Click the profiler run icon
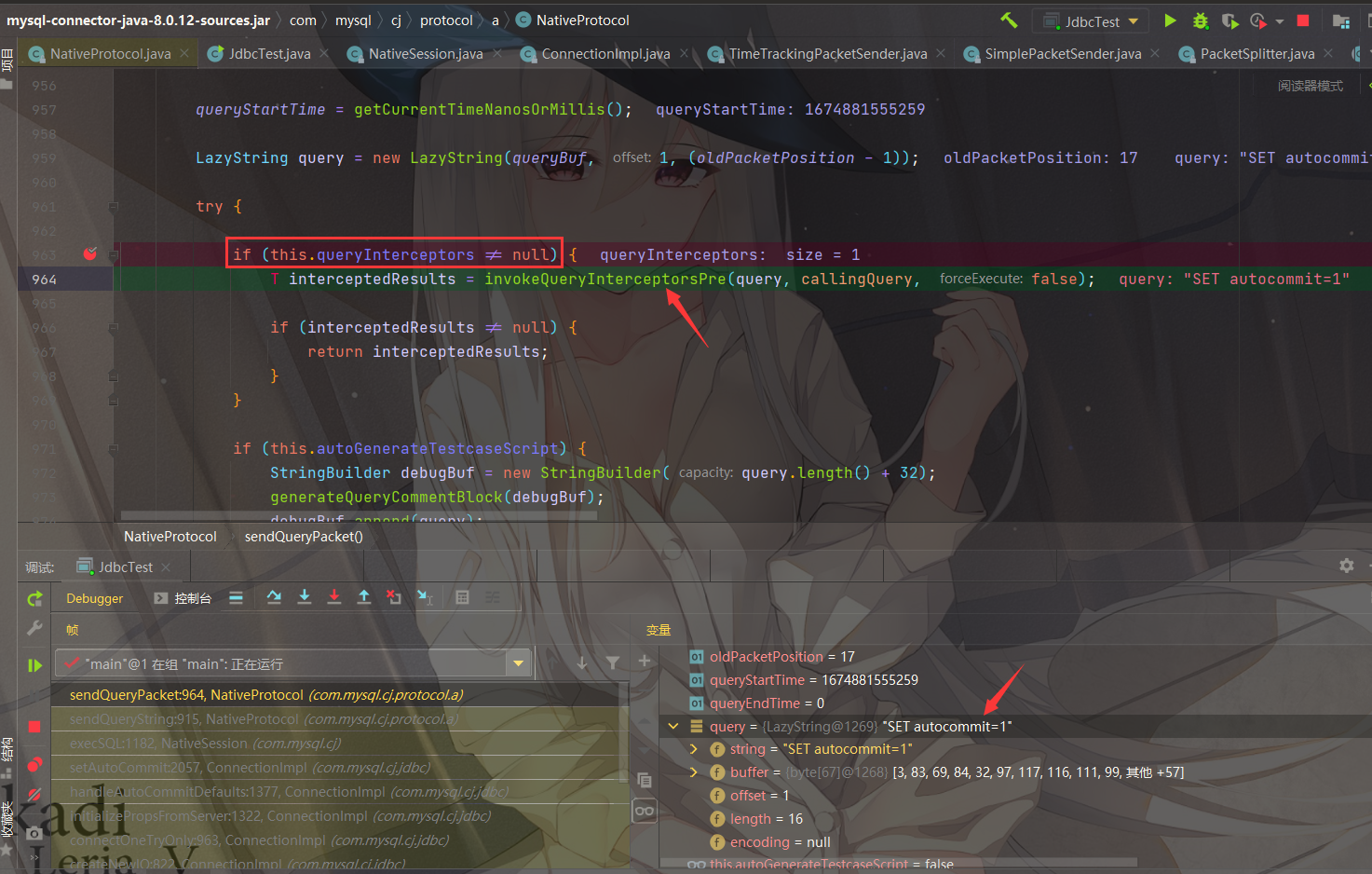The height and width of the screenshot is (874, 1372). (x=1258, y=20)
